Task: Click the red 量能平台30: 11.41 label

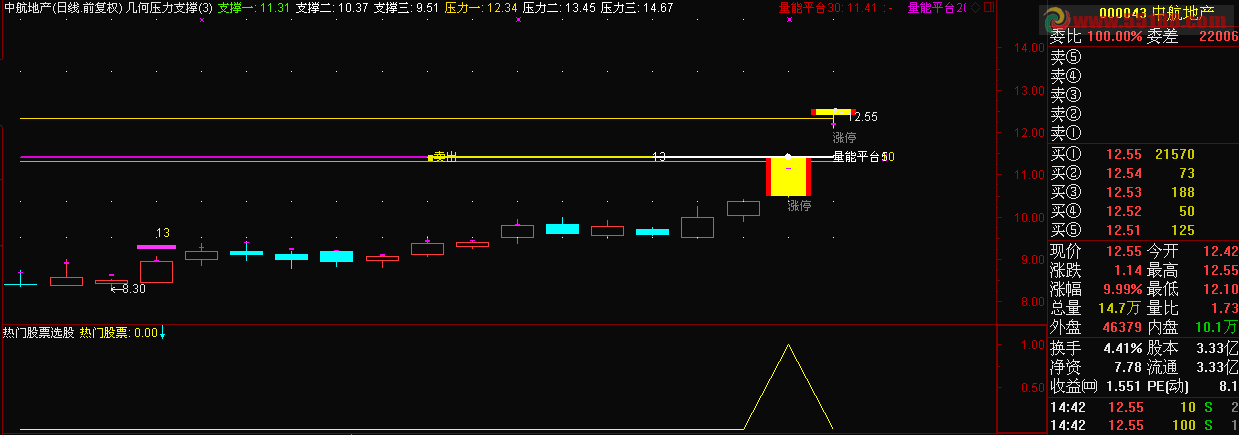Action: point(828,7)
